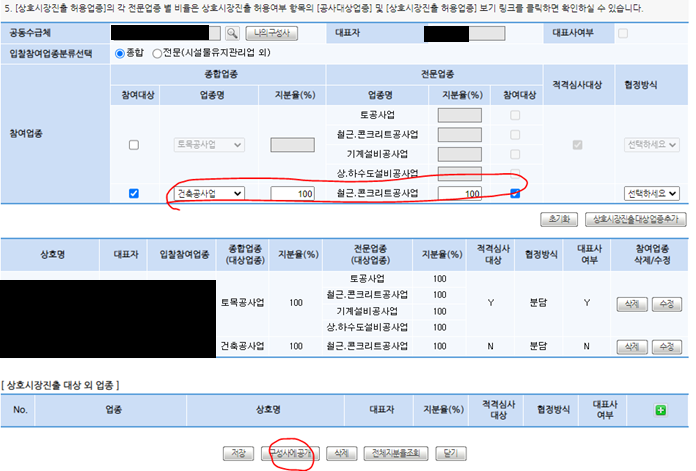This screenshot has height=471, width=696.
Task: Click the 초기화 button
Action: (559, 219)
